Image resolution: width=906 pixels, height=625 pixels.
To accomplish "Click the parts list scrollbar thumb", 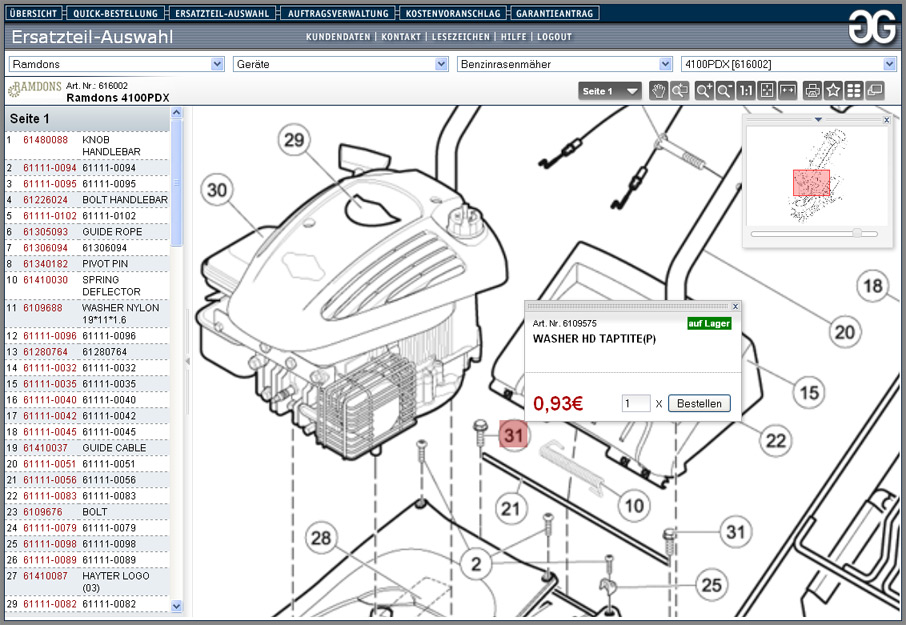I will (177, 183).
